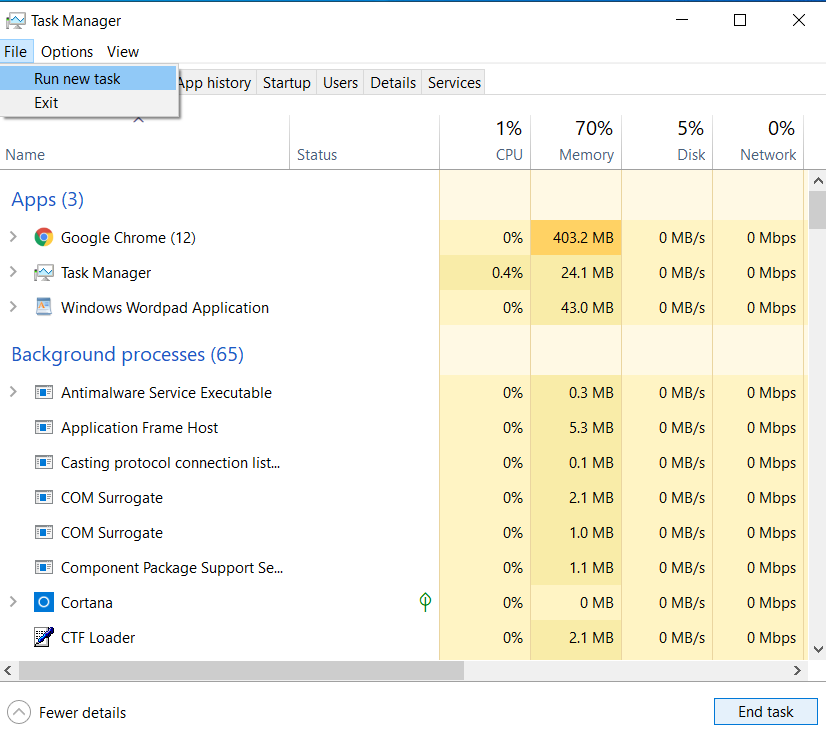The height and width of the screenshot is (738, 826).
Task: Click the Application Frame Host icon
Action: 44,427
